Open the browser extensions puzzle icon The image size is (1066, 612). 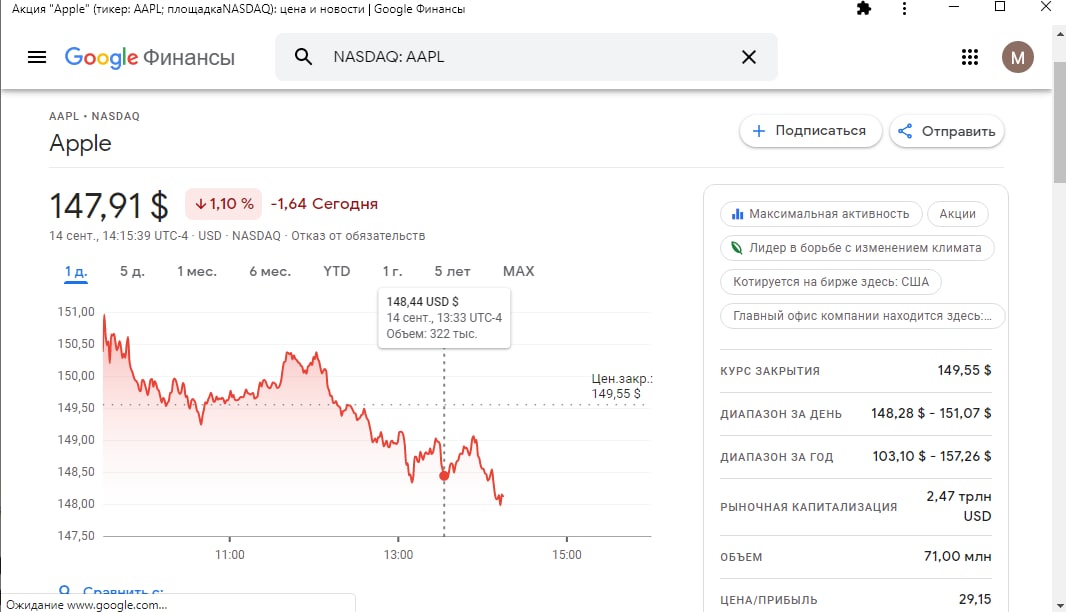(863, 9)
